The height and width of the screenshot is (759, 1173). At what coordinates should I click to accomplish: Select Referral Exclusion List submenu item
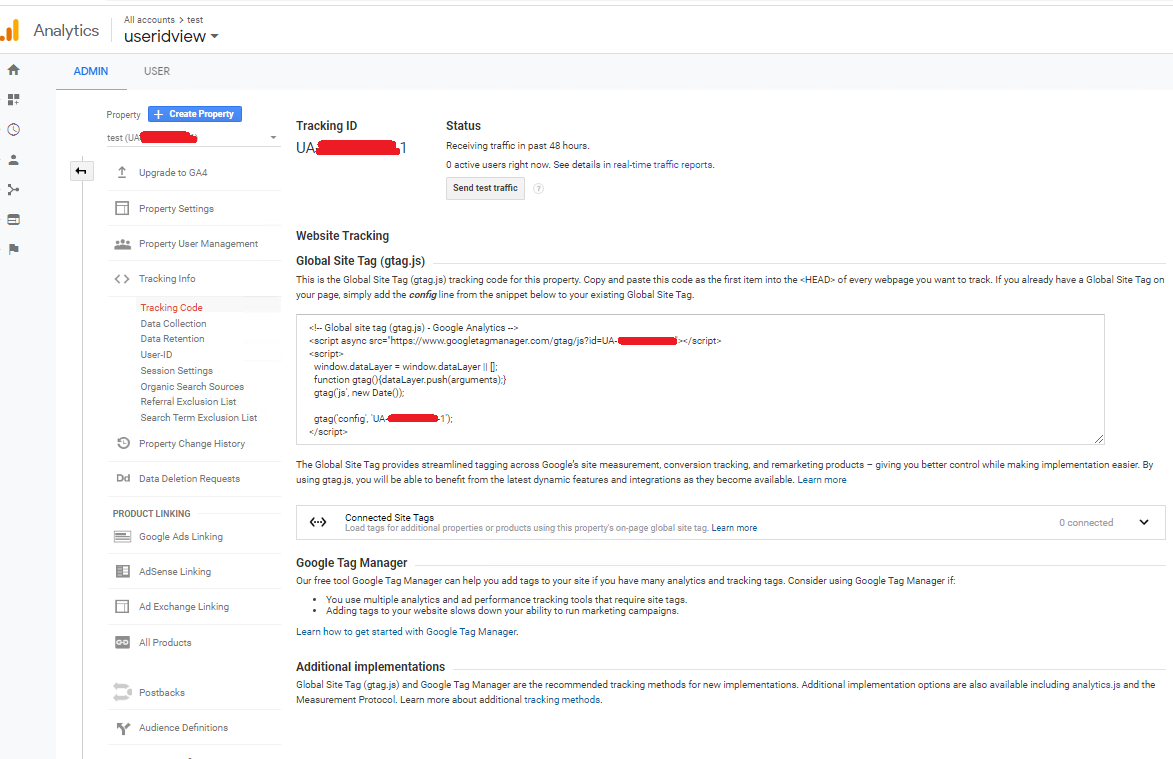point(189,402)
